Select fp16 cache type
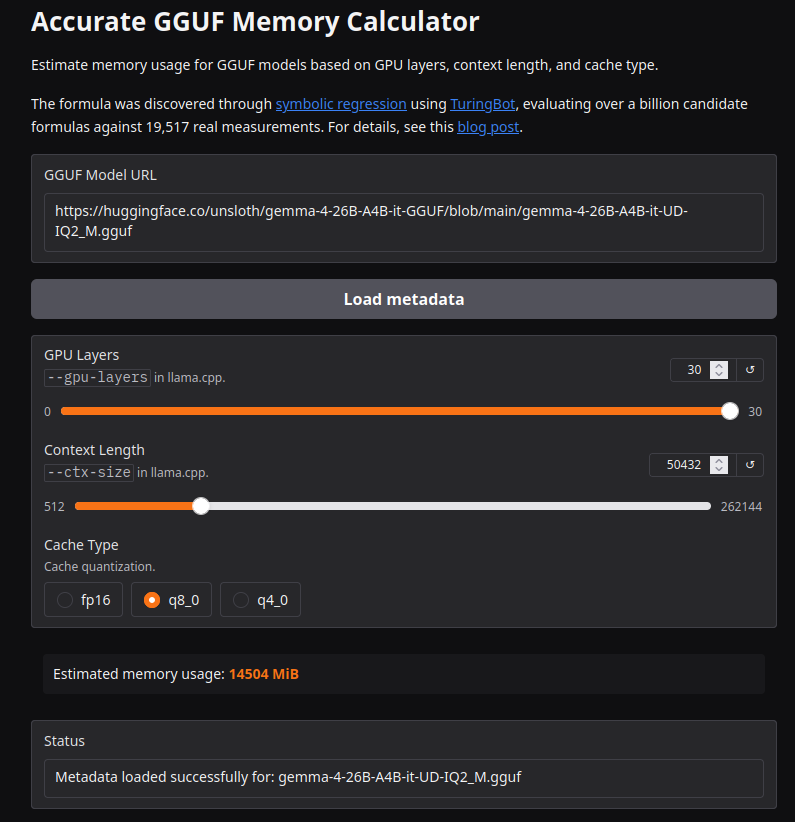 84,600
